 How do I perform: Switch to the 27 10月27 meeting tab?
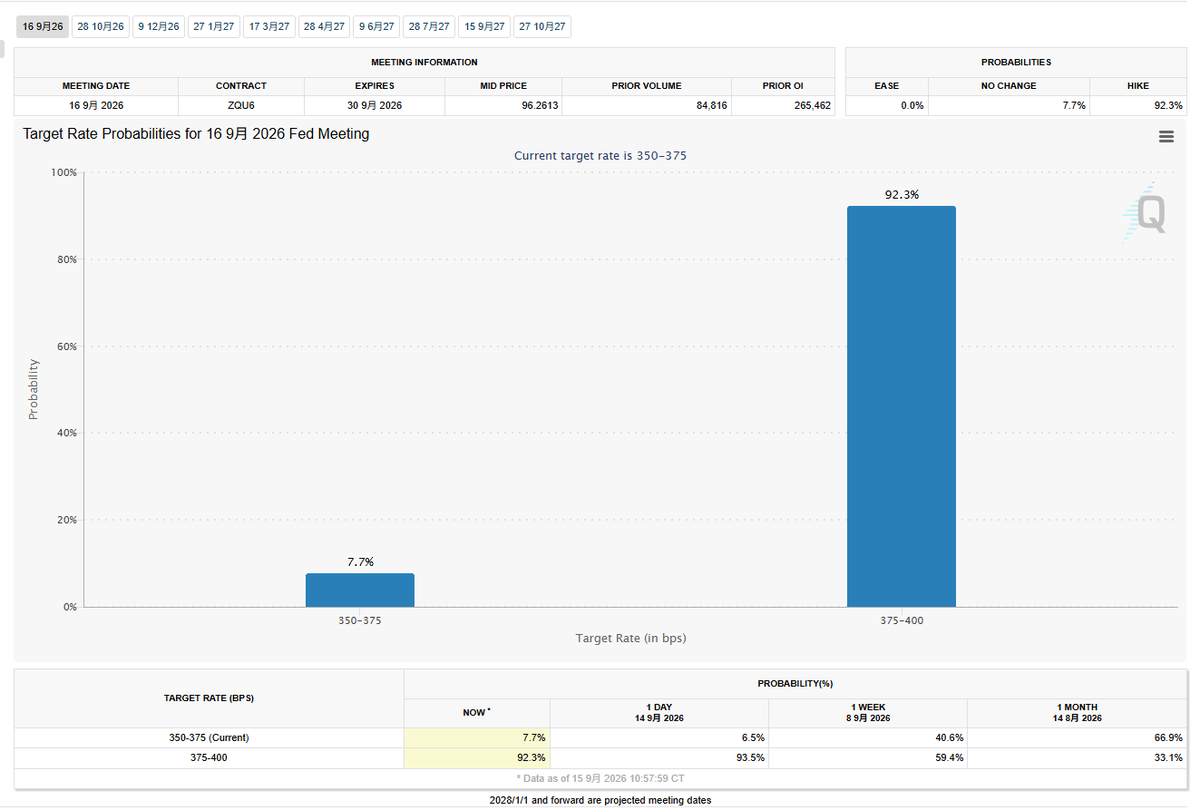tap(543, 26)
